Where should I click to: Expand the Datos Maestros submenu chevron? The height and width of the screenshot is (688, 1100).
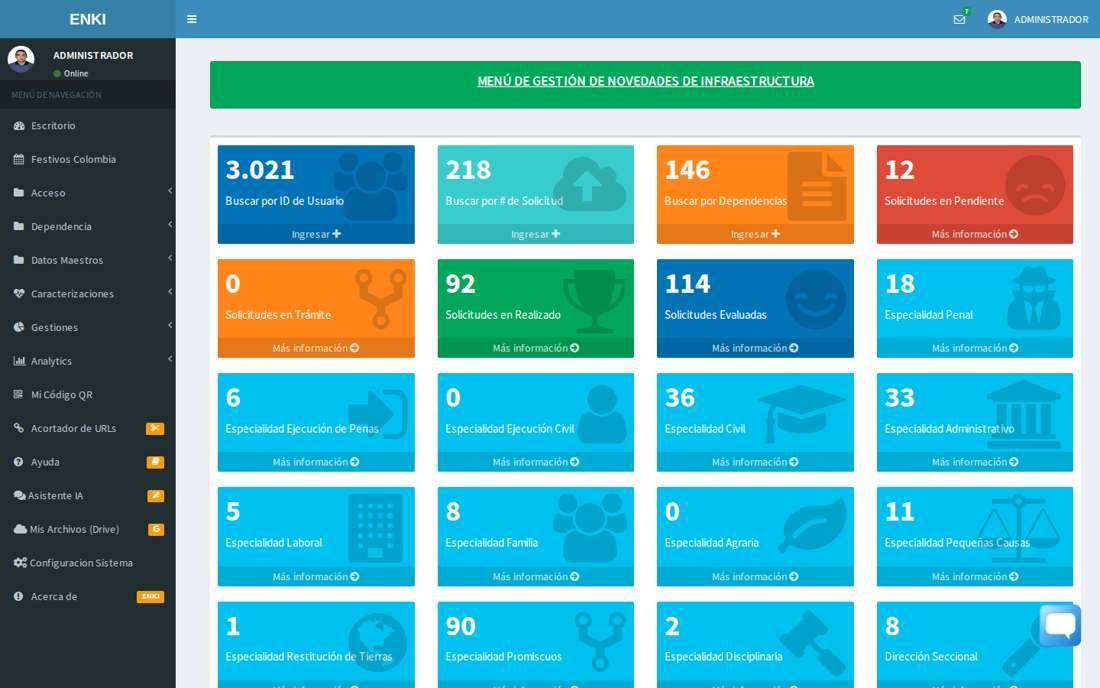[x=170, y=258]
